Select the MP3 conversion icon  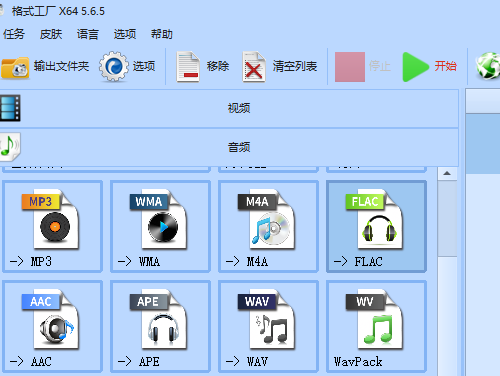[x=51, y=219]
